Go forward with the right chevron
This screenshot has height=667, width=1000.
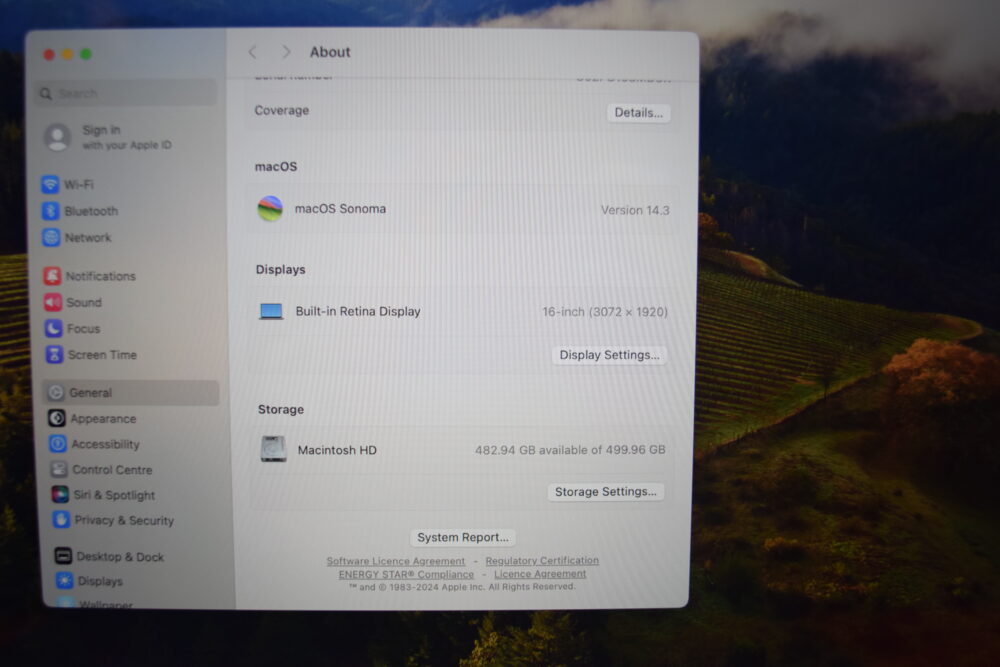[x=286, y=52]
